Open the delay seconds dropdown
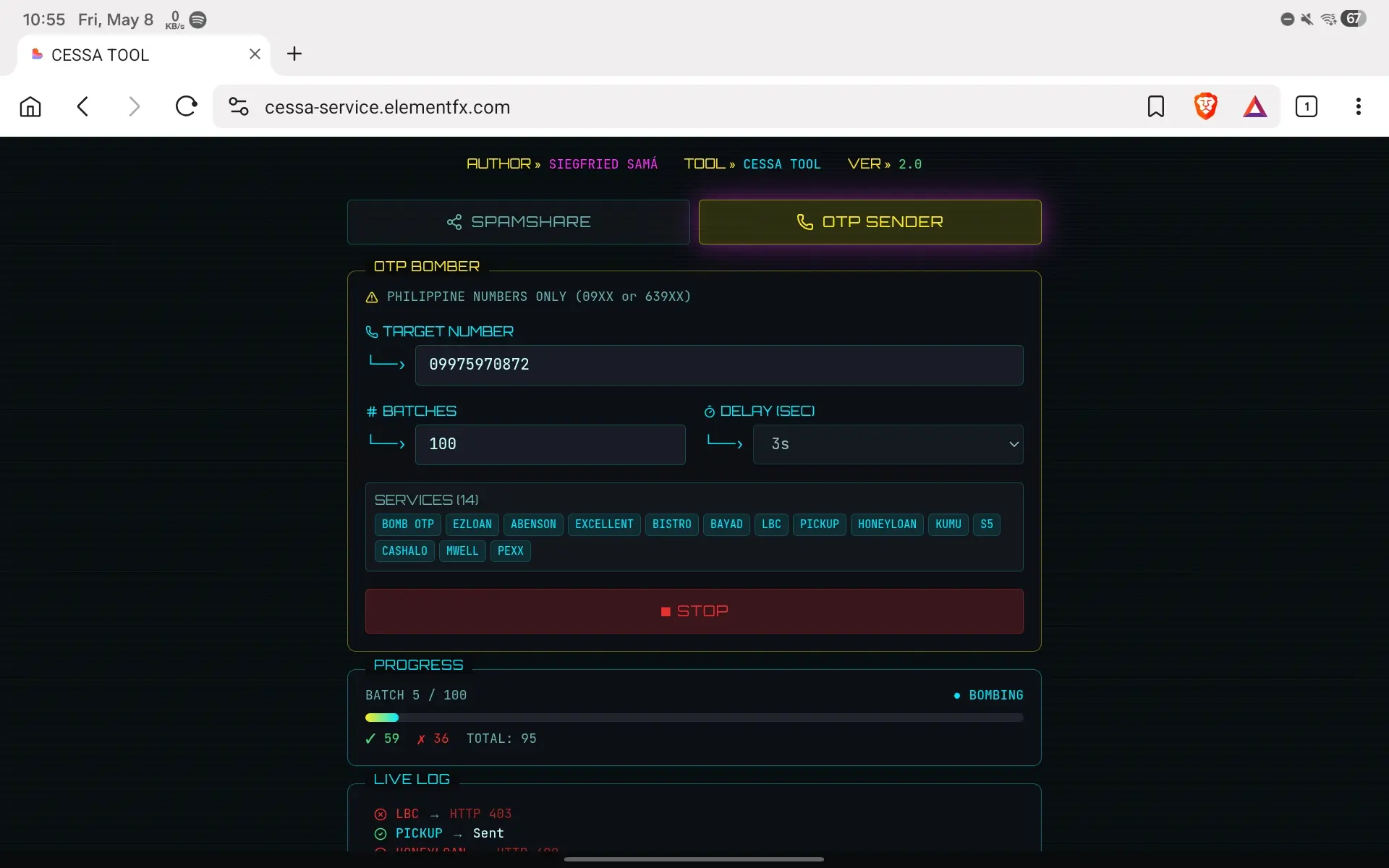 coord(888,444)
